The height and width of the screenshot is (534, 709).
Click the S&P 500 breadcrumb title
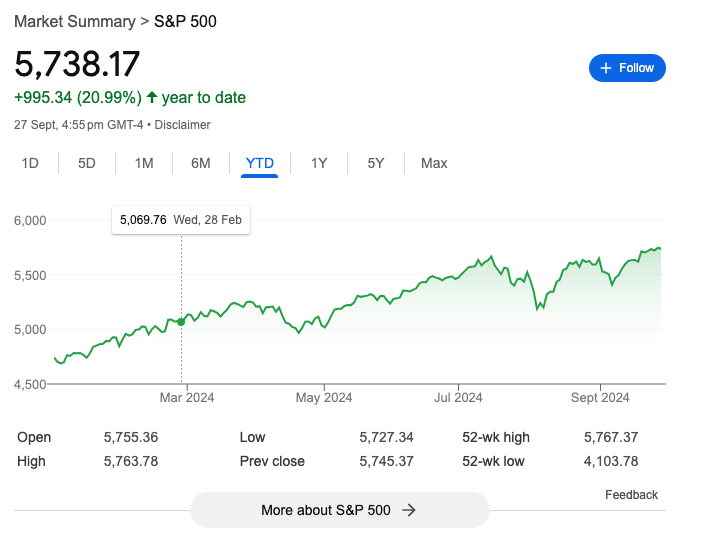[x=185, y=21]
